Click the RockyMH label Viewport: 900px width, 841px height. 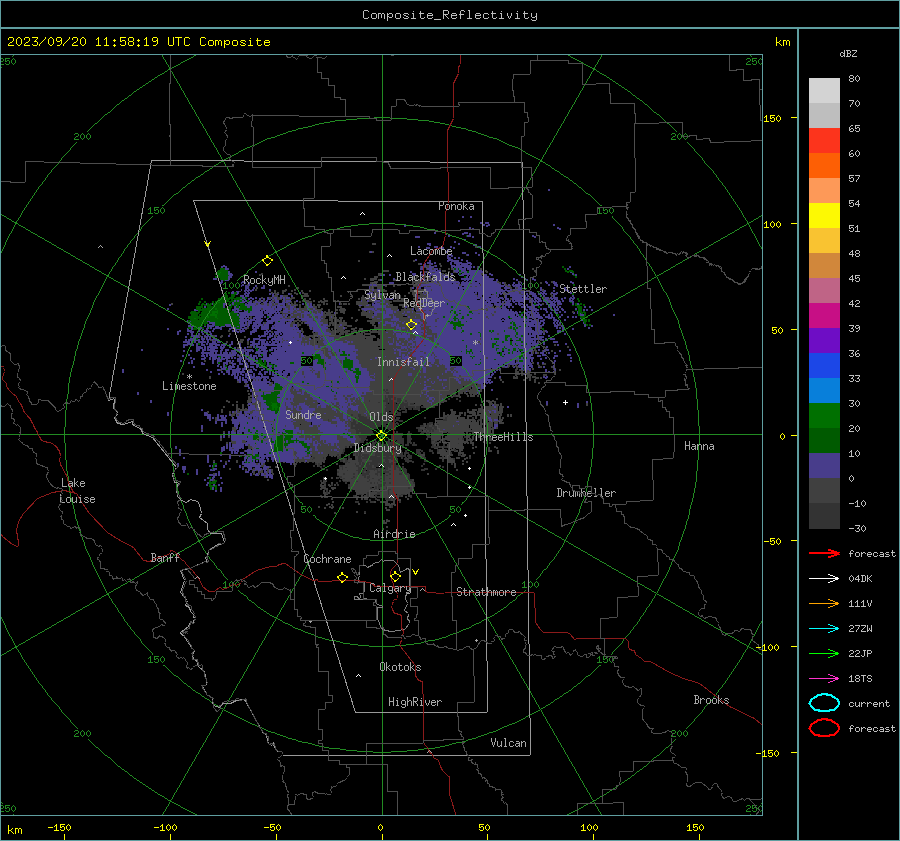[264, 280]
